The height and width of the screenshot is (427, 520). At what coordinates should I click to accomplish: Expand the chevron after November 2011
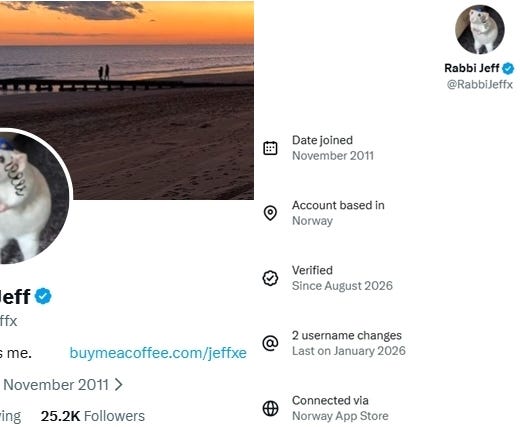(118, 385)
